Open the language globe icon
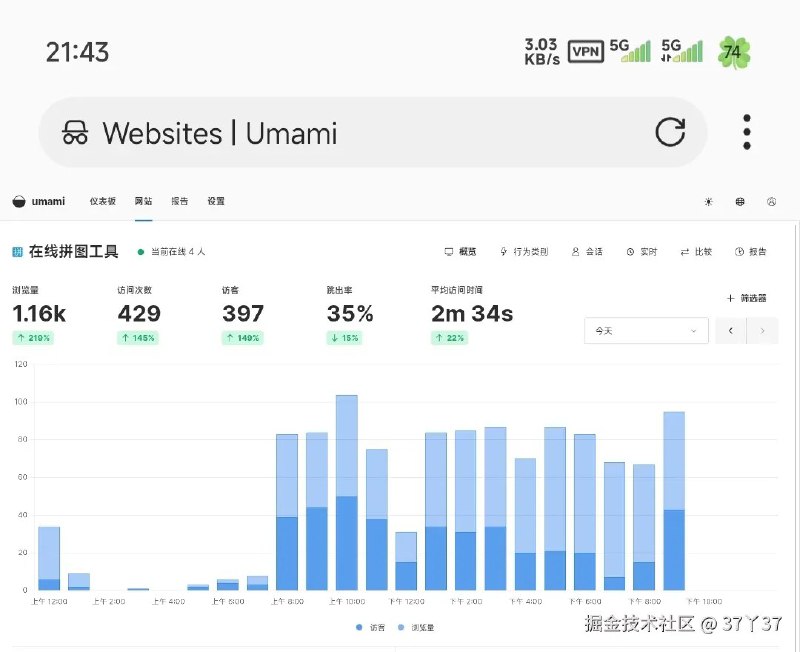This screenshot has height=652, width=800. click(x=739, y=201)
